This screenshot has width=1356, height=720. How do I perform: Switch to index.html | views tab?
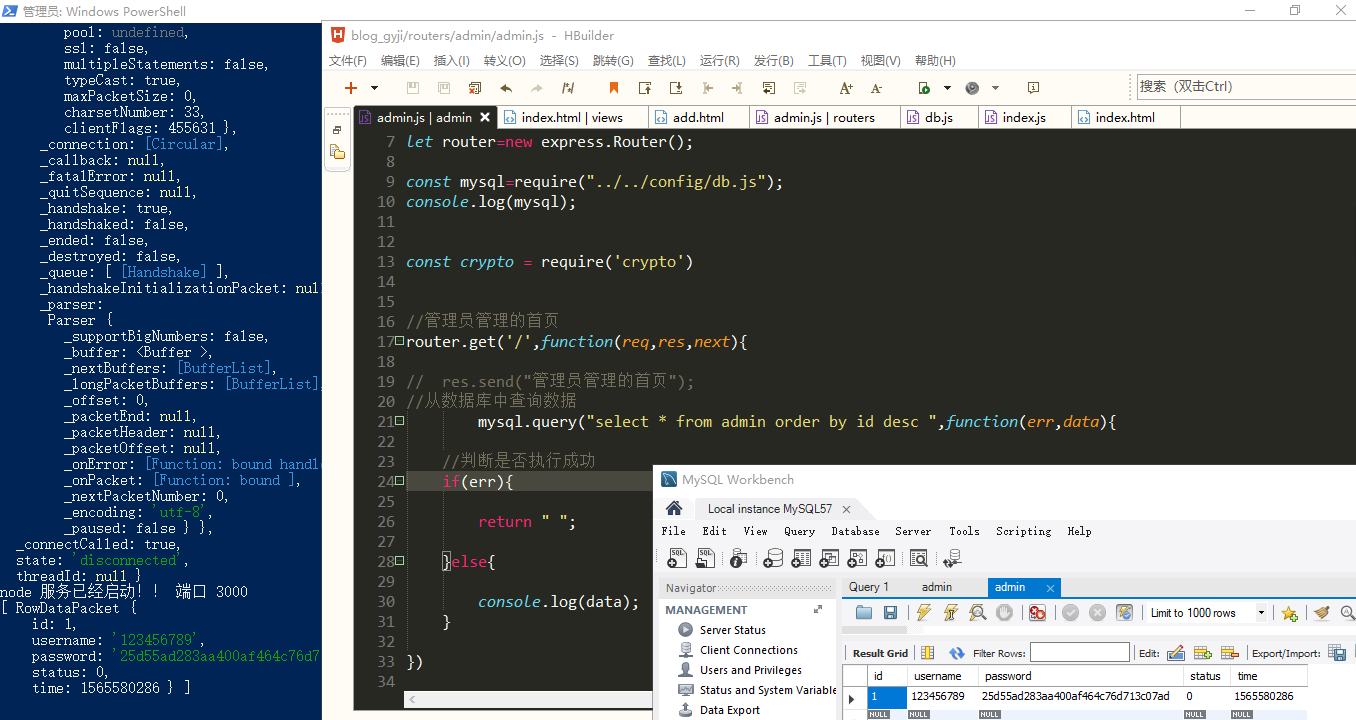[572, 117]
